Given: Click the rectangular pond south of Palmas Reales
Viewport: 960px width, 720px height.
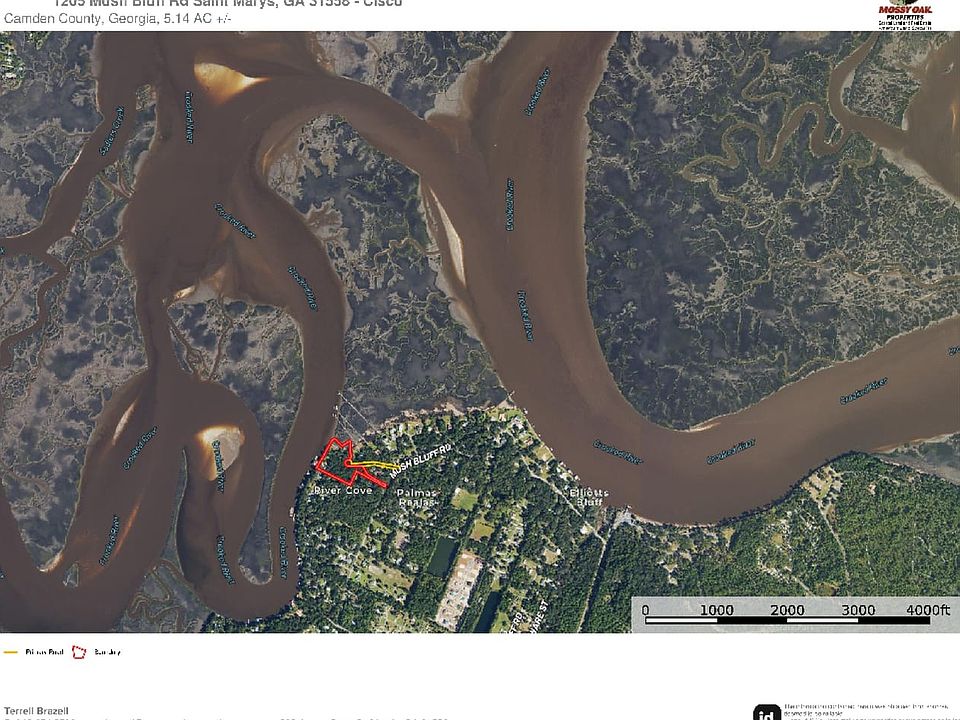Looking at the screenshot, I should pyautogui.click(x=441, y=556).
